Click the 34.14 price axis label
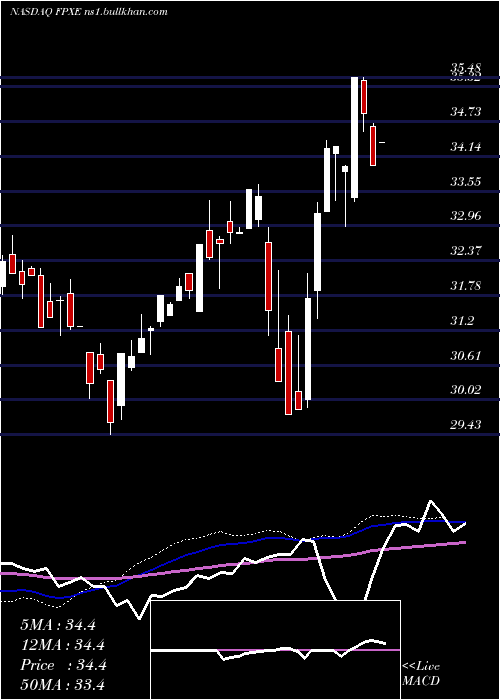 (x=466, y=146)
